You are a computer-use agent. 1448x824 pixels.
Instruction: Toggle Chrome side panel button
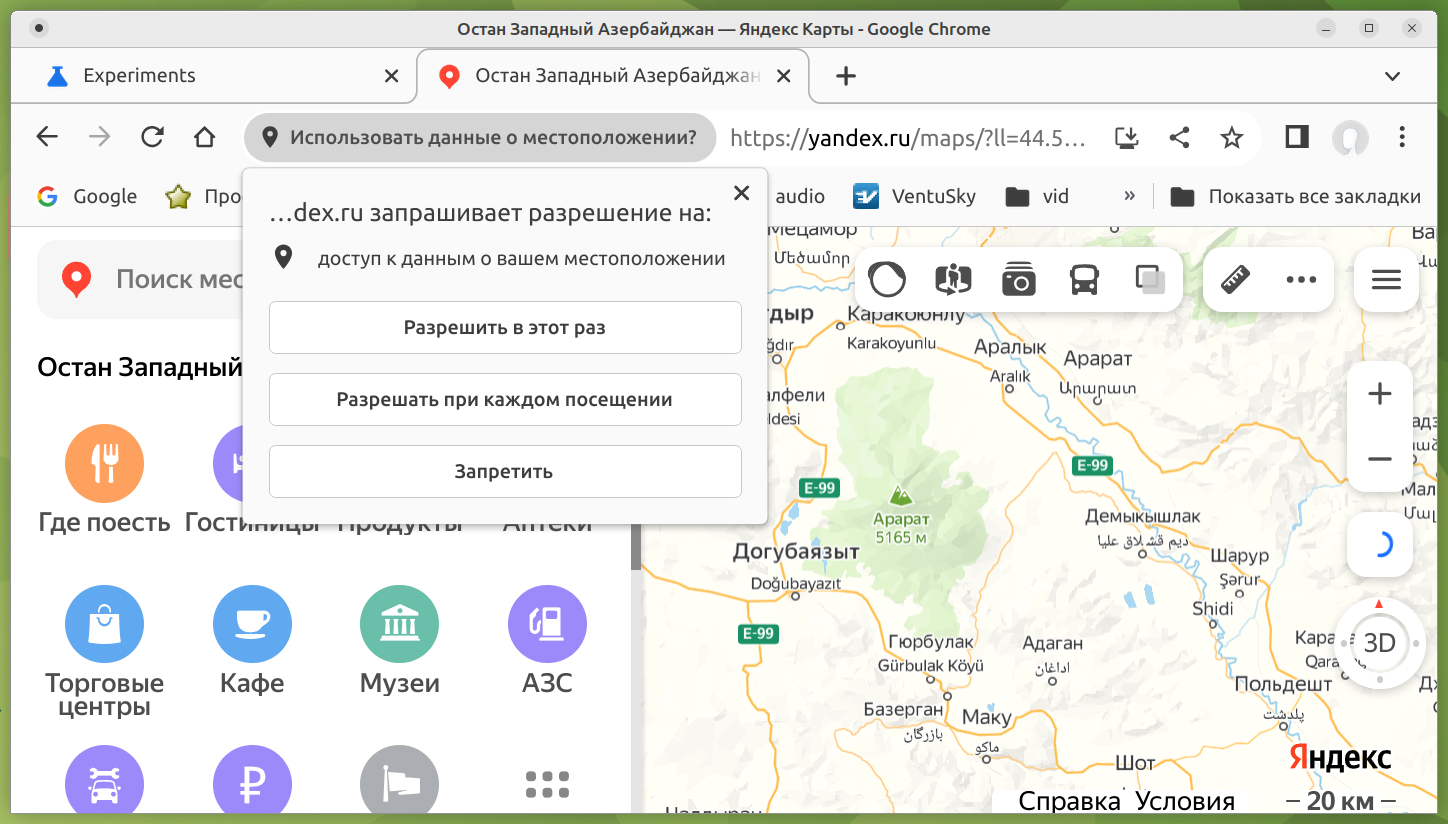1297,137
